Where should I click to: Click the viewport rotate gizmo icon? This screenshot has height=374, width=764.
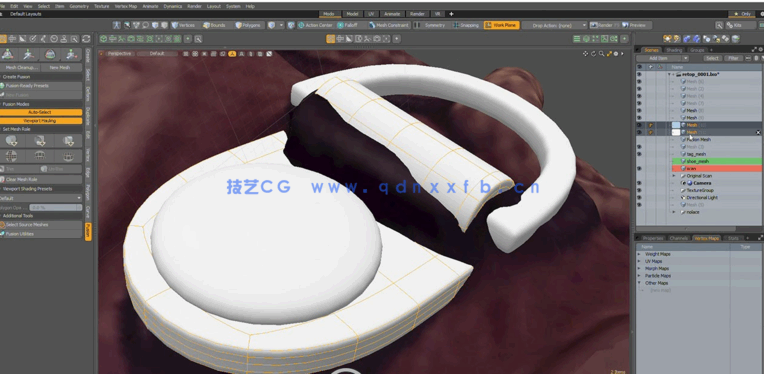tap(593, 54)
